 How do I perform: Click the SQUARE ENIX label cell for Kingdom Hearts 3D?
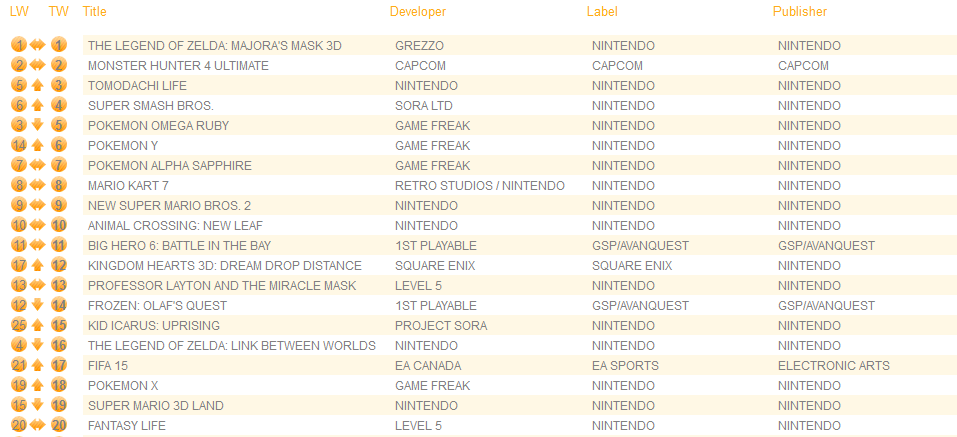pyautogui.click(x=632, y=266)
